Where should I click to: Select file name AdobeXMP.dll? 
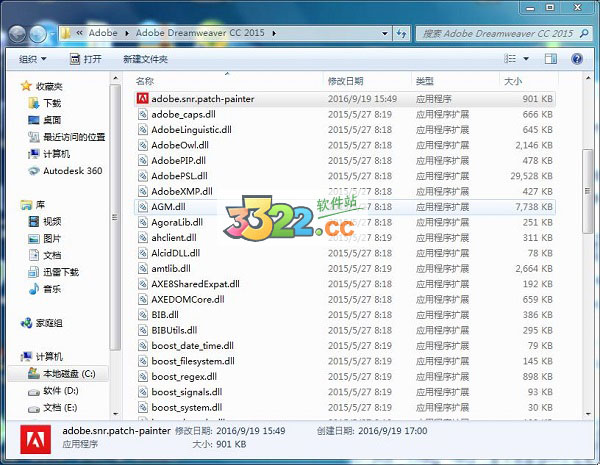(182, 191)
